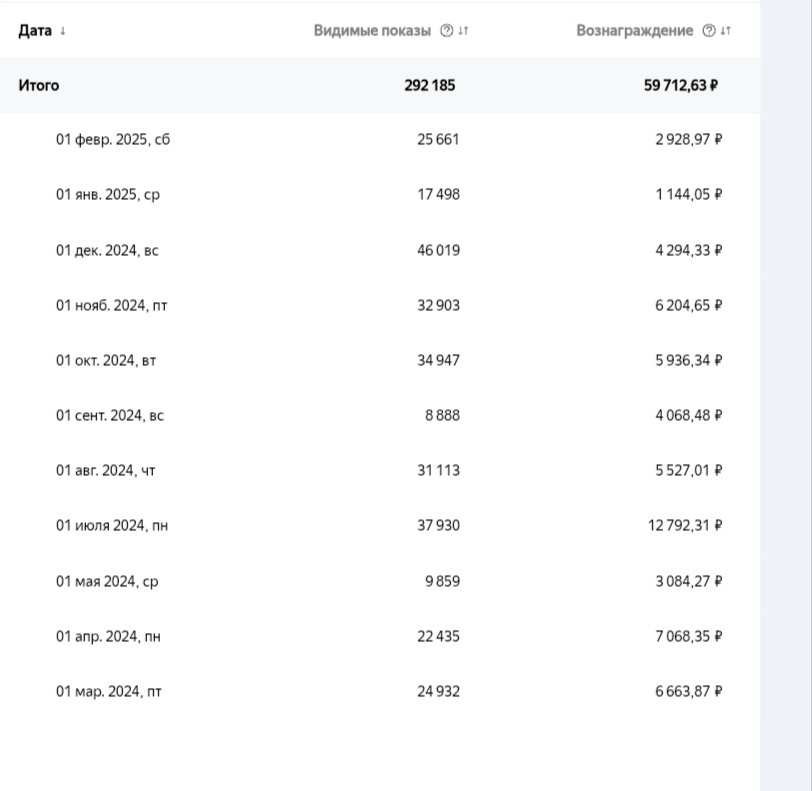Screen dimensions: 812x791
Task: Open help tooltip icon for Видимые показы
Action: [446, 31]
